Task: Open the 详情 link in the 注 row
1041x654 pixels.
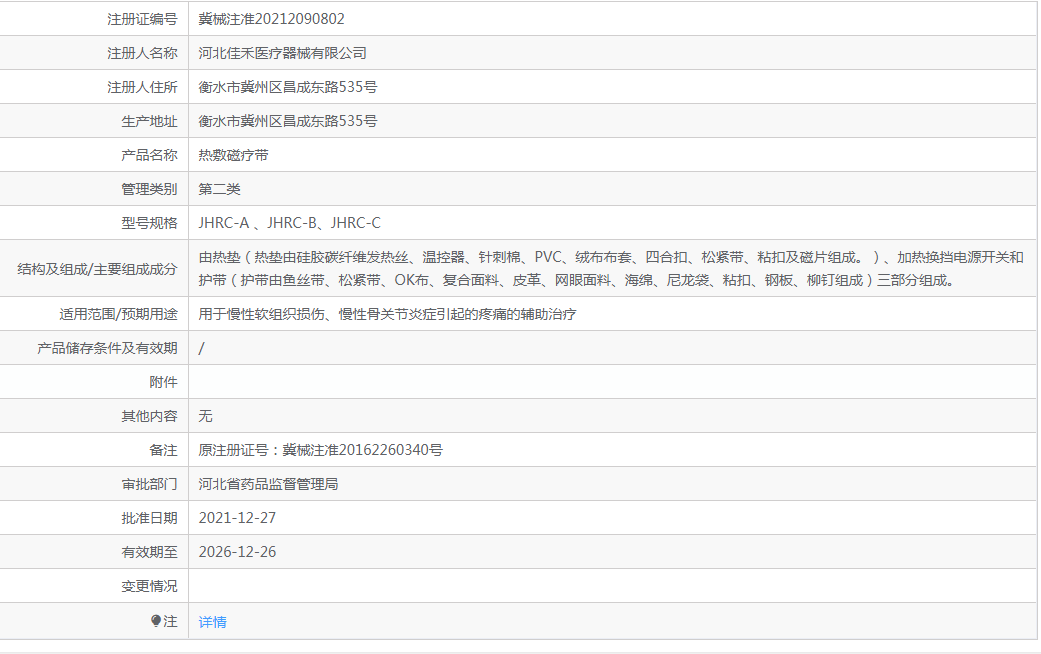Action: [212, 622]
